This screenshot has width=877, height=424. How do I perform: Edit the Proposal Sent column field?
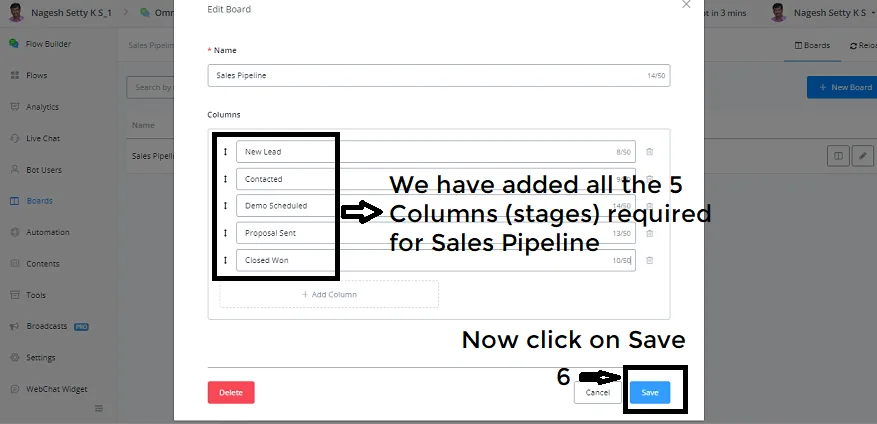coord(436,233)
